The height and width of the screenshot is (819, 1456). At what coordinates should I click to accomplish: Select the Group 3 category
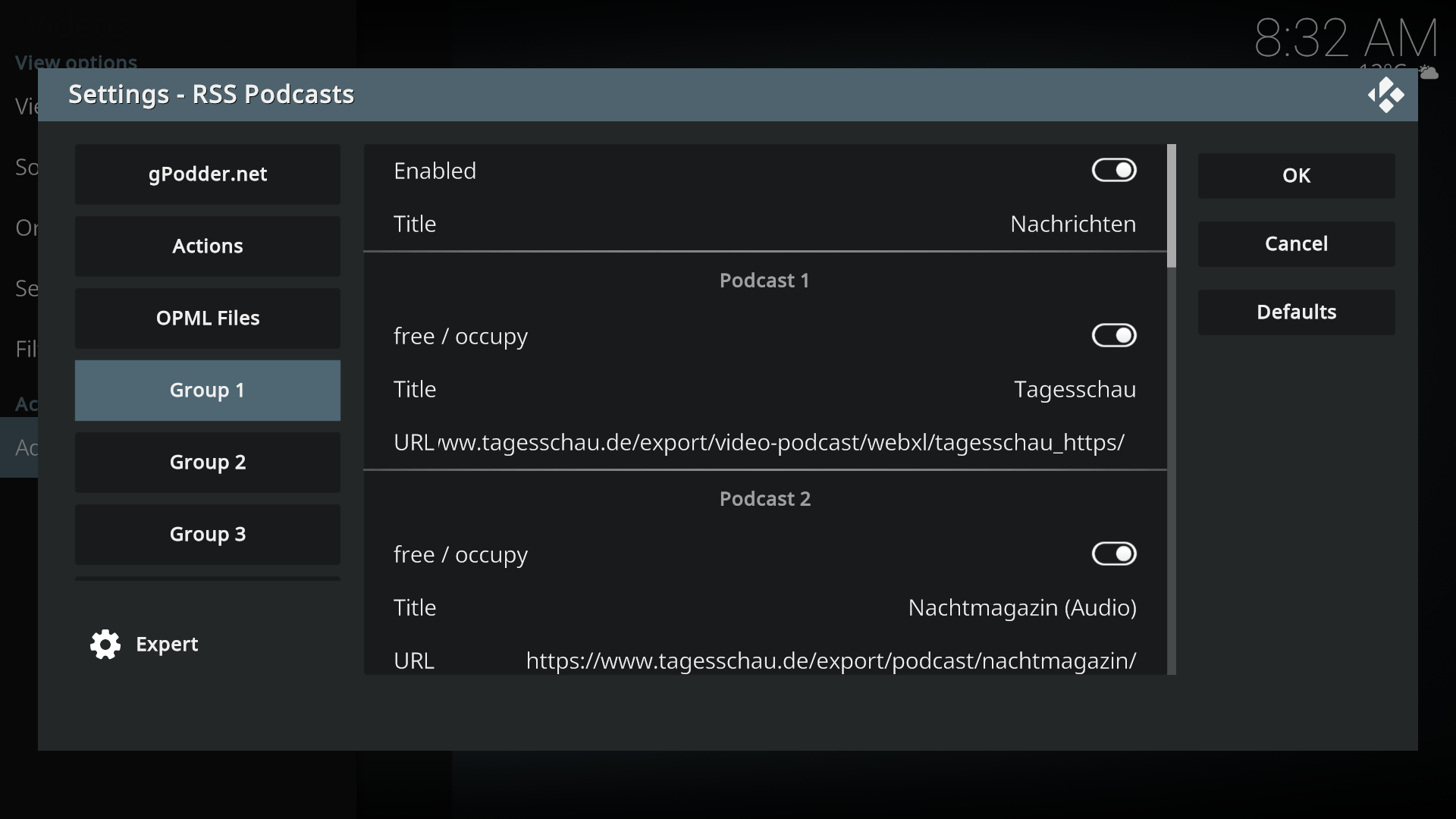pos(207,535)
